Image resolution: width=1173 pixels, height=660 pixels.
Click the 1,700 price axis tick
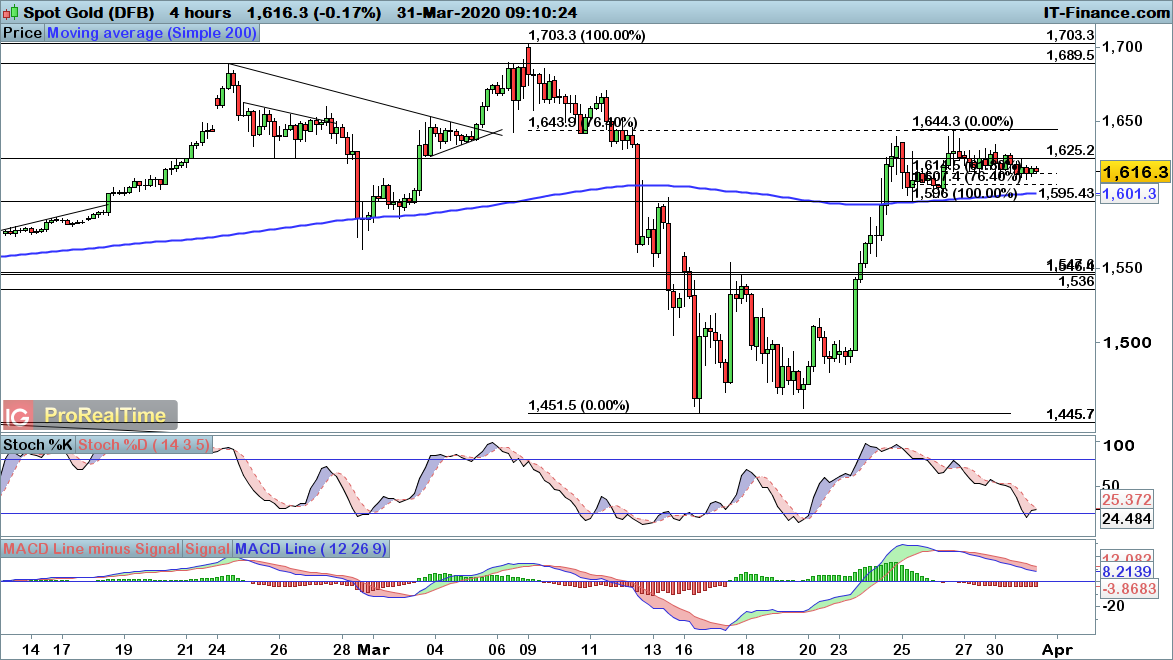coord(1123,46)
